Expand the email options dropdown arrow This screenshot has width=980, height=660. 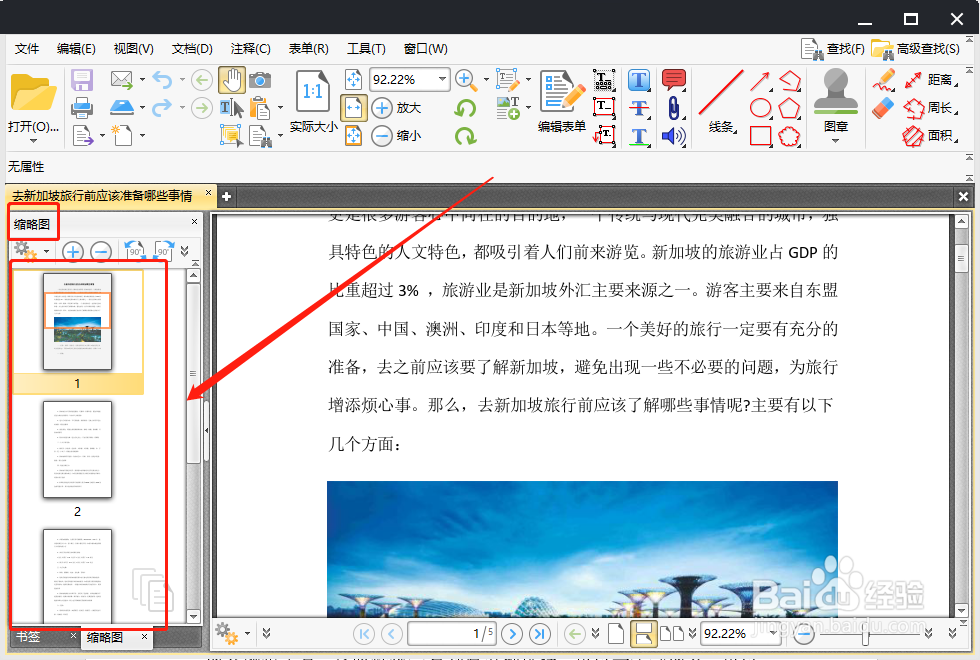[x=142, y=79]
